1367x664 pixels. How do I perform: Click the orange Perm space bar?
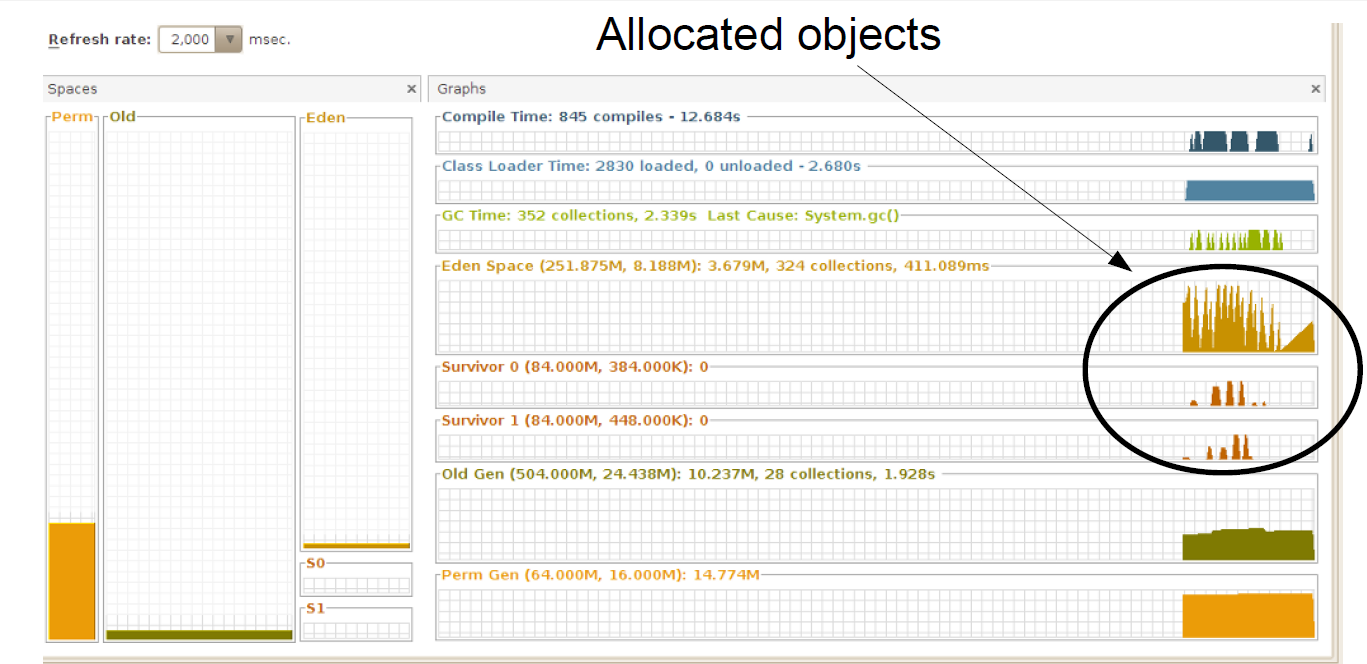click(x=72, y=580)
